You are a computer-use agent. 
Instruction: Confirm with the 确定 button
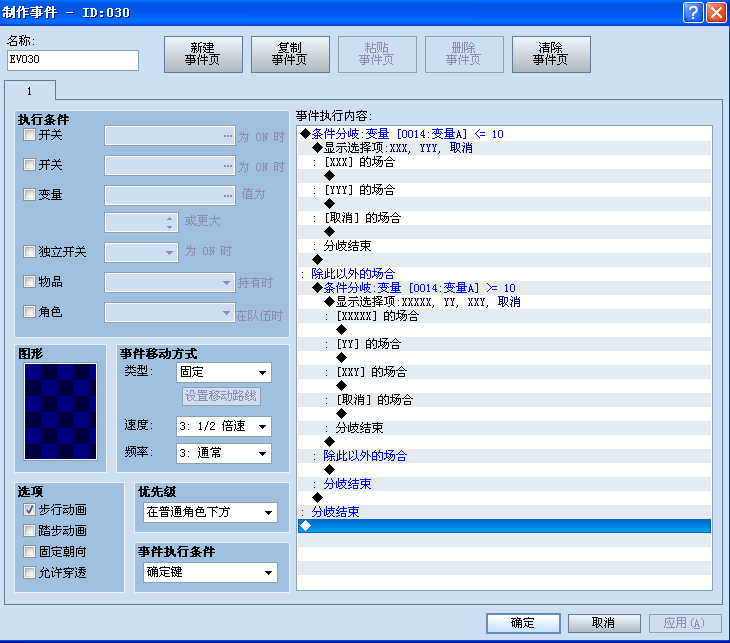[x=523, y=623]
